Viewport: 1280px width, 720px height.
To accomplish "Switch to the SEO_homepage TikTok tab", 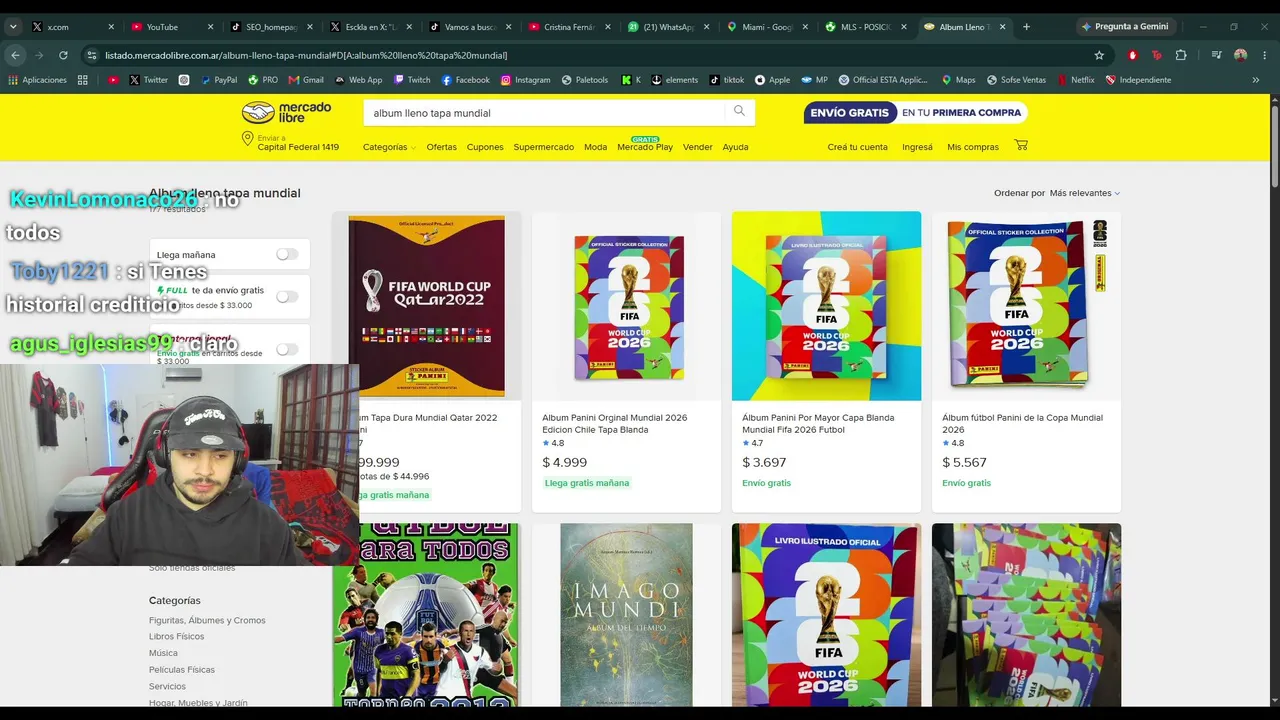I will [x=272, y=27].
